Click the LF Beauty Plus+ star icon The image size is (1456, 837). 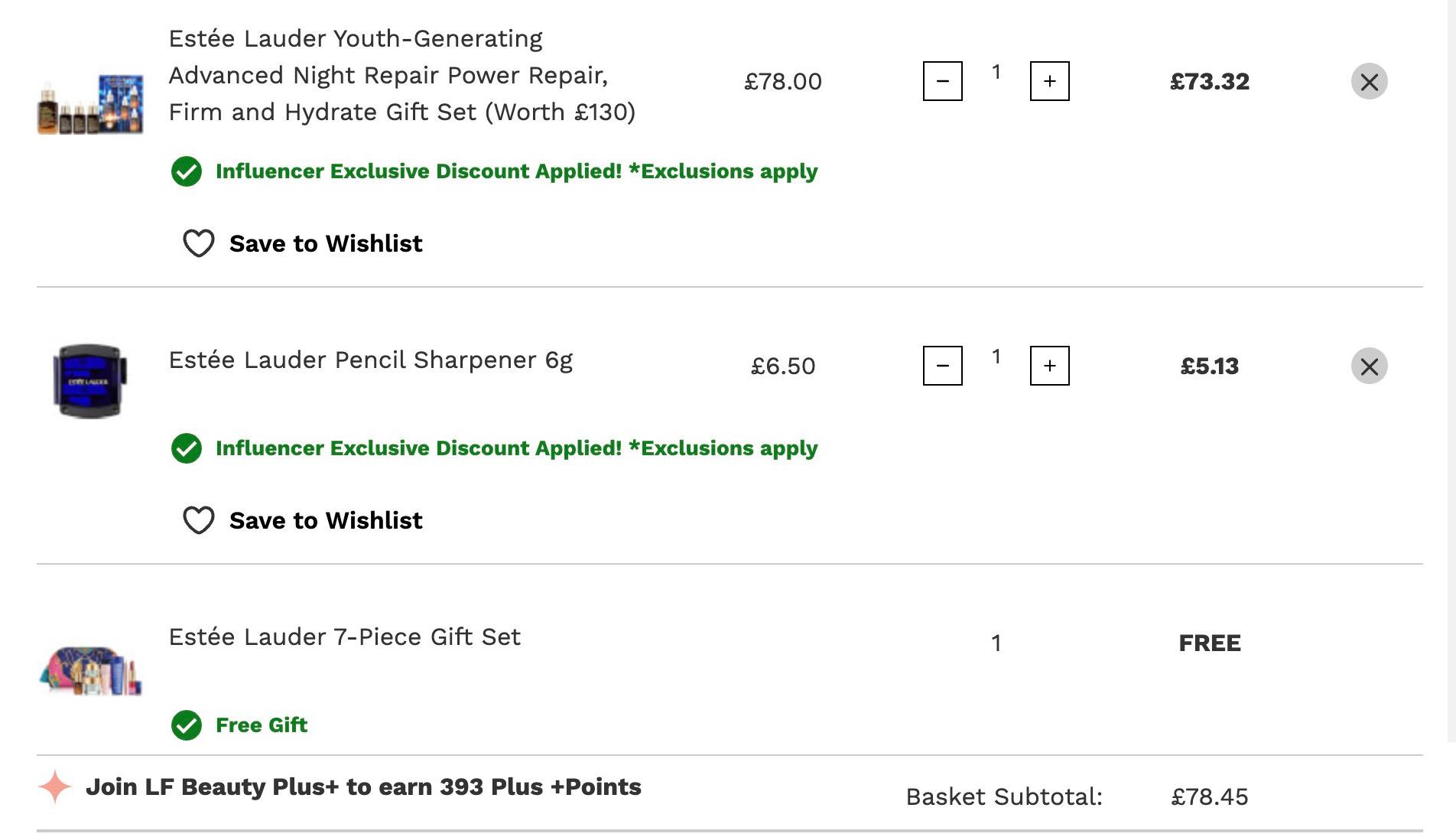[x=54, y=787]
